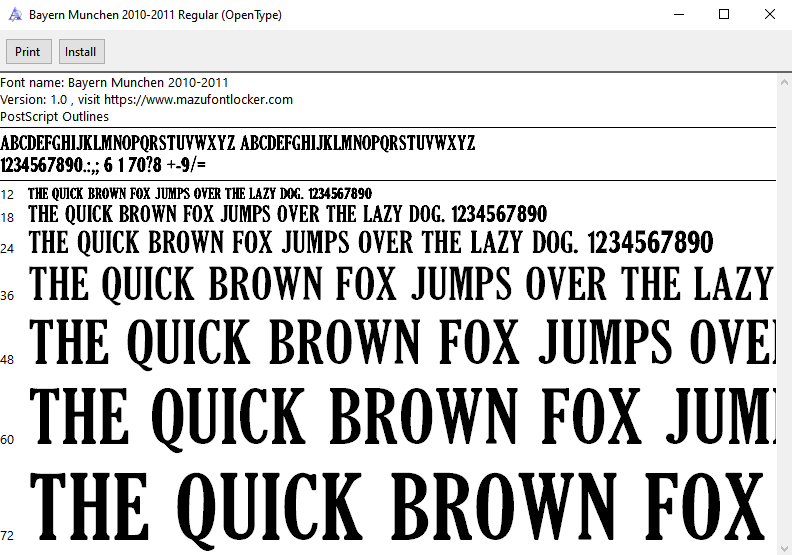Viewport: 792px width, 555px height.
Task: Click the font viewer icon in title bar
Action: click(x=14, y=15)
